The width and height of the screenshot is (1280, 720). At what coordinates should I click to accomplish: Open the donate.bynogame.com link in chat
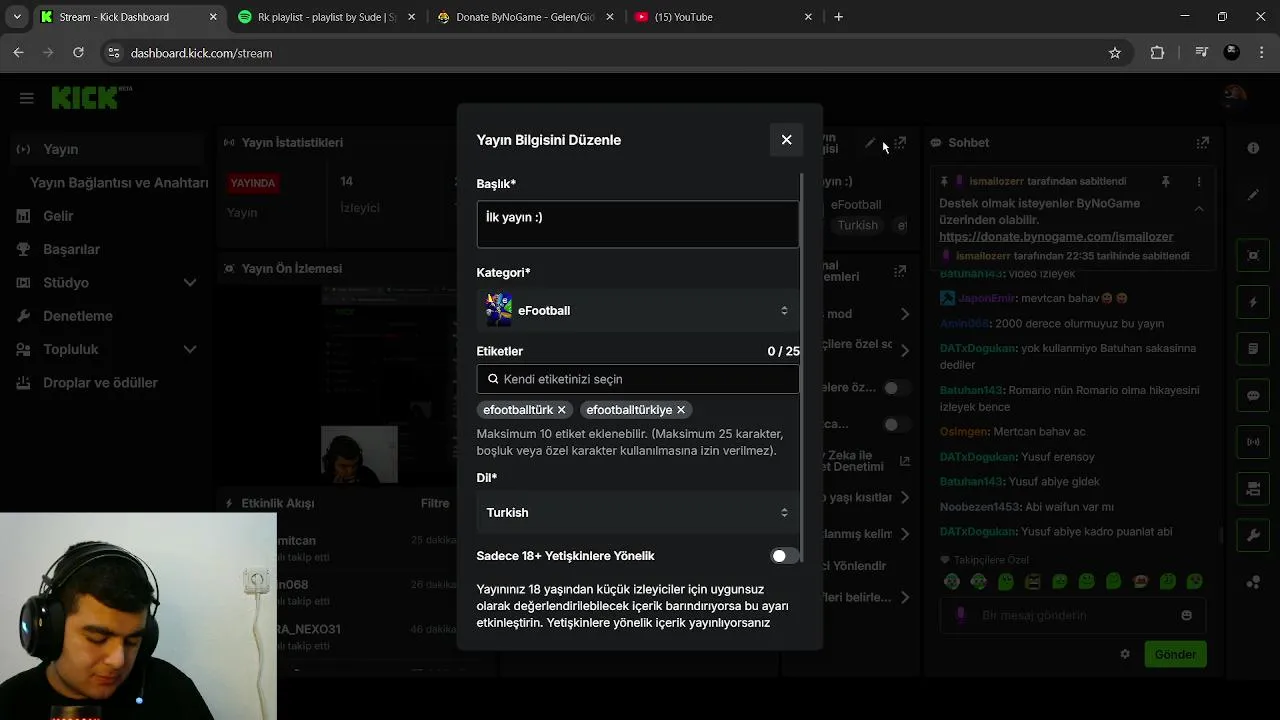[x=1056, y=237]
